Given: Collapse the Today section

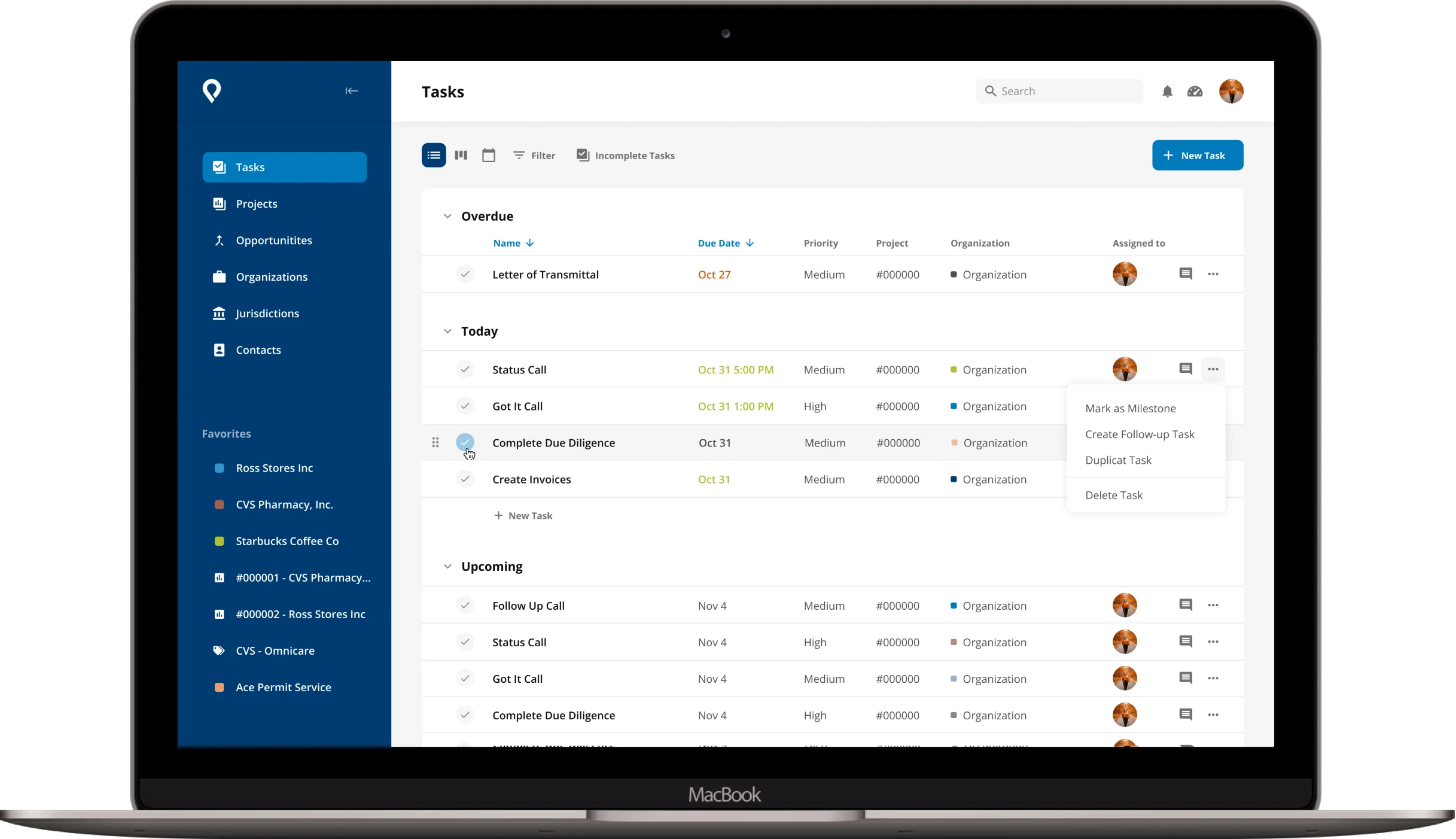Looking at the screenshot, I should [x=447, y=331].
